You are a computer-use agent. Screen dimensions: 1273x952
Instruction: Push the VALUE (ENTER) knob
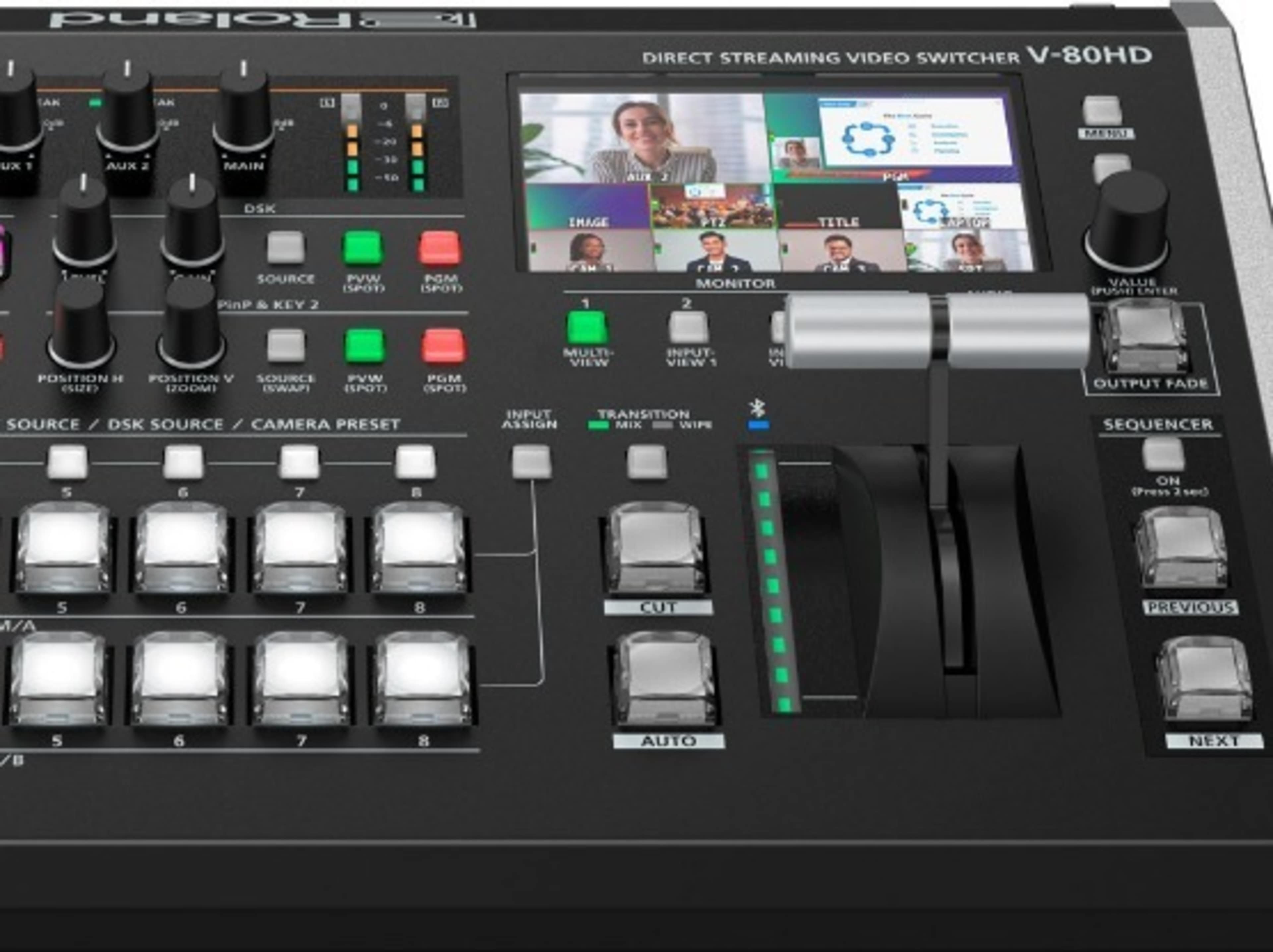click(1127, 222)
